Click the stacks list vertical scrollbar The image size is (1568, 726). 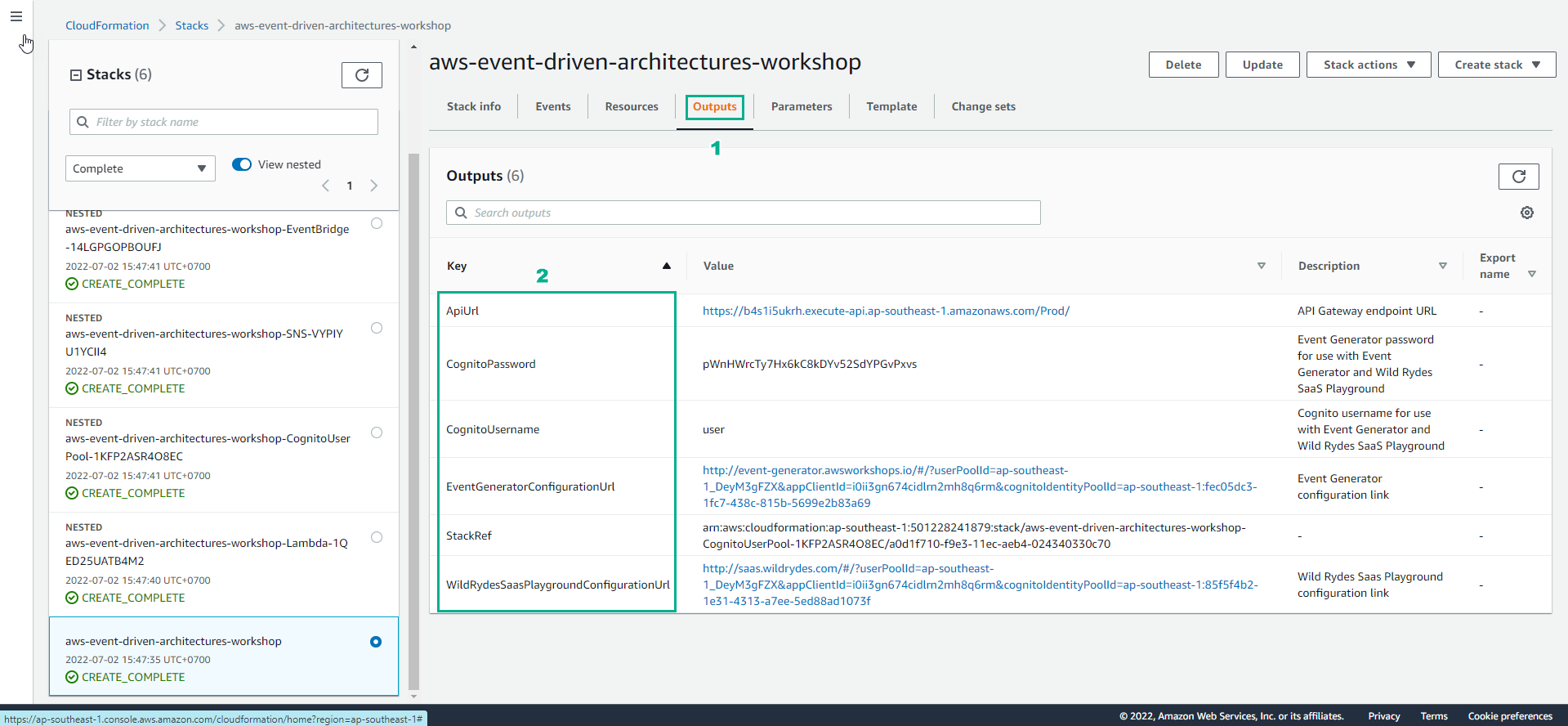413,421
